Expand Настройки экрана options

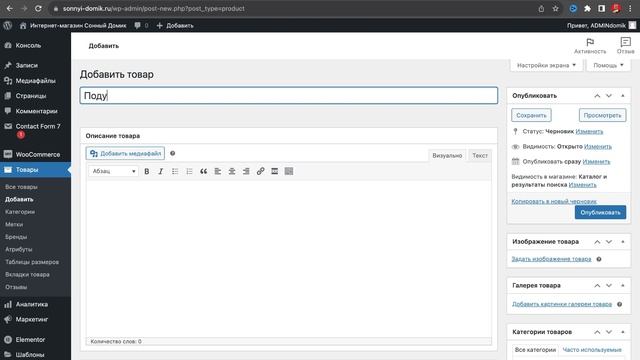(546, 65)
